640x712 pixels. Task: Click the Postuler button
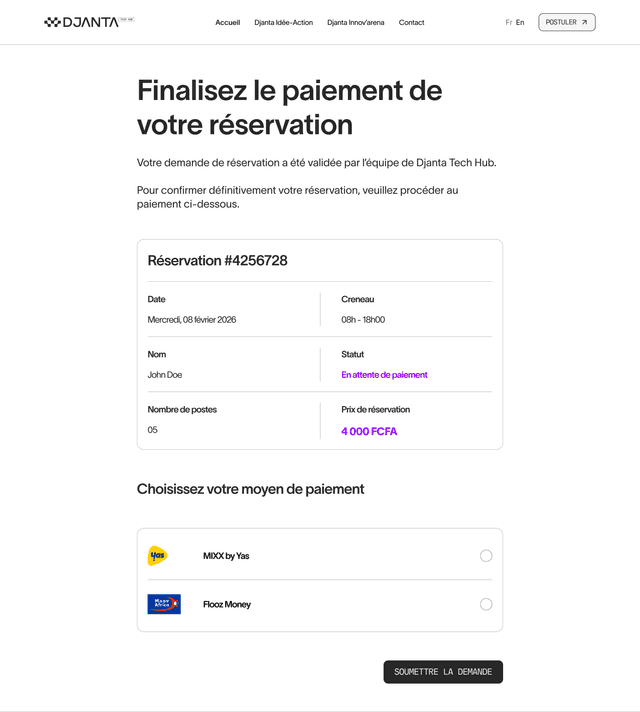point(567,22)
